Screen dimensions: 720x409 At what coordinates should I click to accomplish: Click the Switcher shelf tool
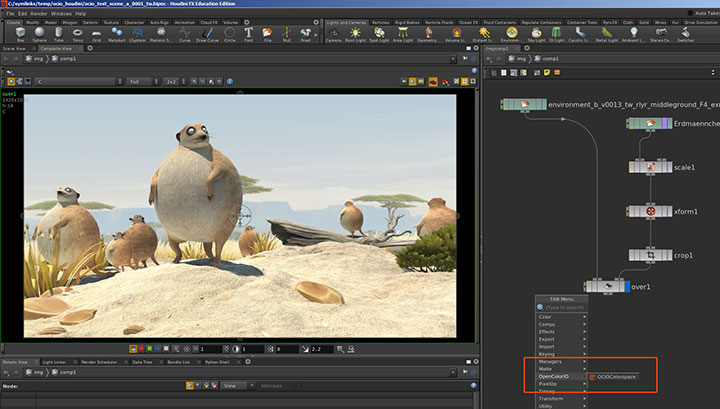click(x=686, y=34)
